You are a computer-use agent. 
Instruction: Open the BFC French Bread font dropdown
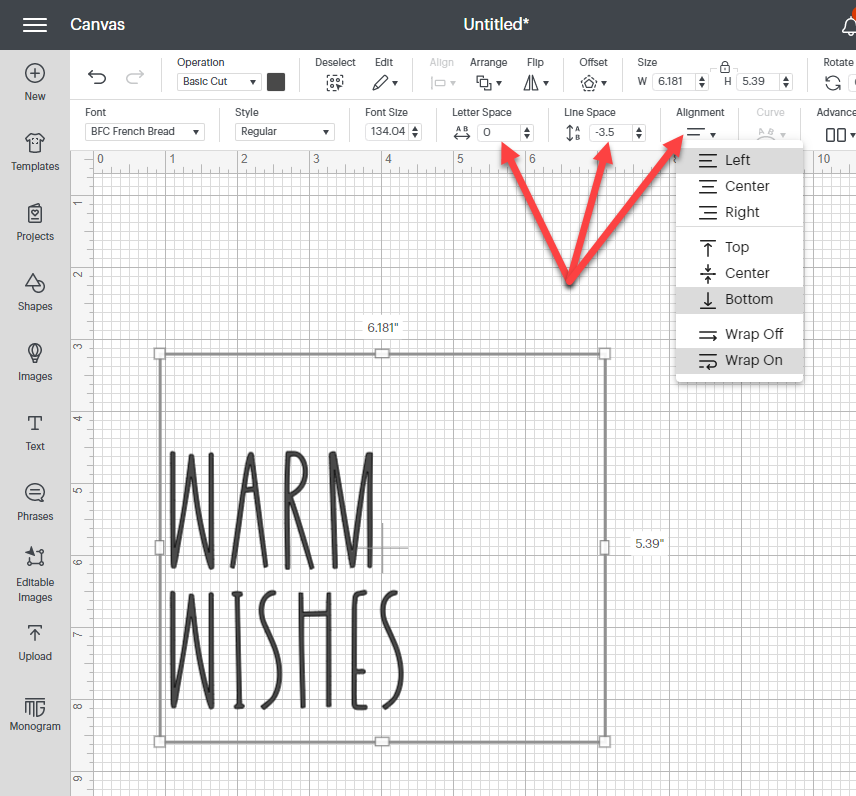(144, 131)
